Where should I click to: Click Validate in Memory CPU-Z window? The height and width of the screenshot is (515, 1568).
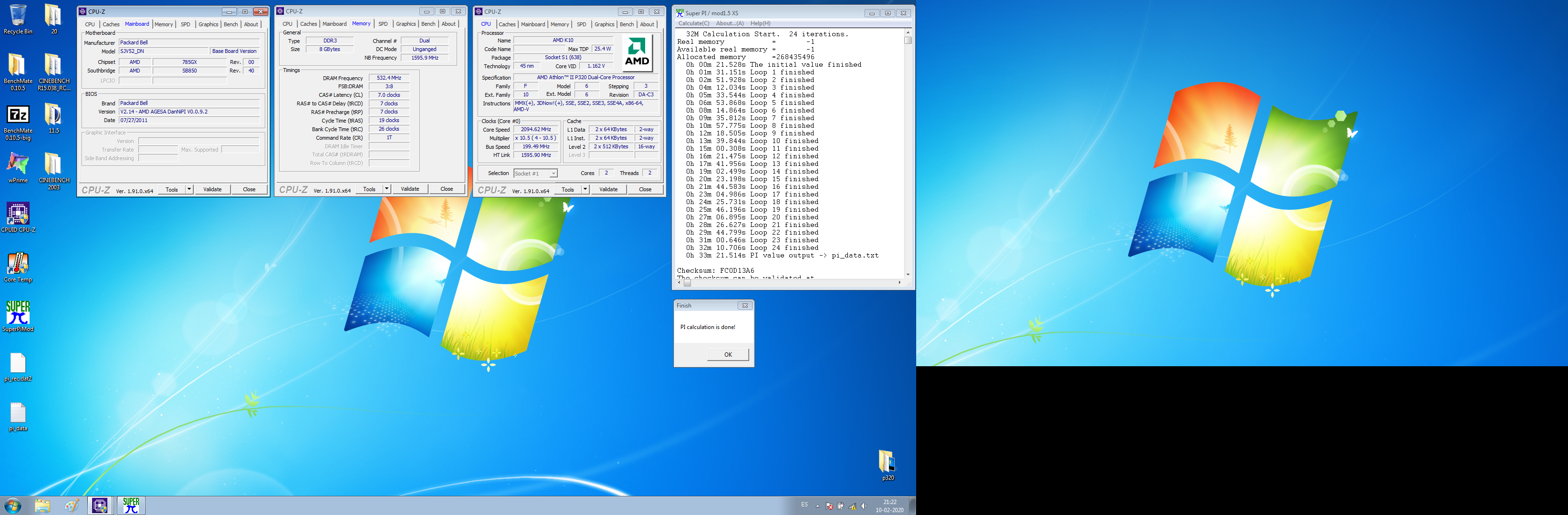(409, 189)
